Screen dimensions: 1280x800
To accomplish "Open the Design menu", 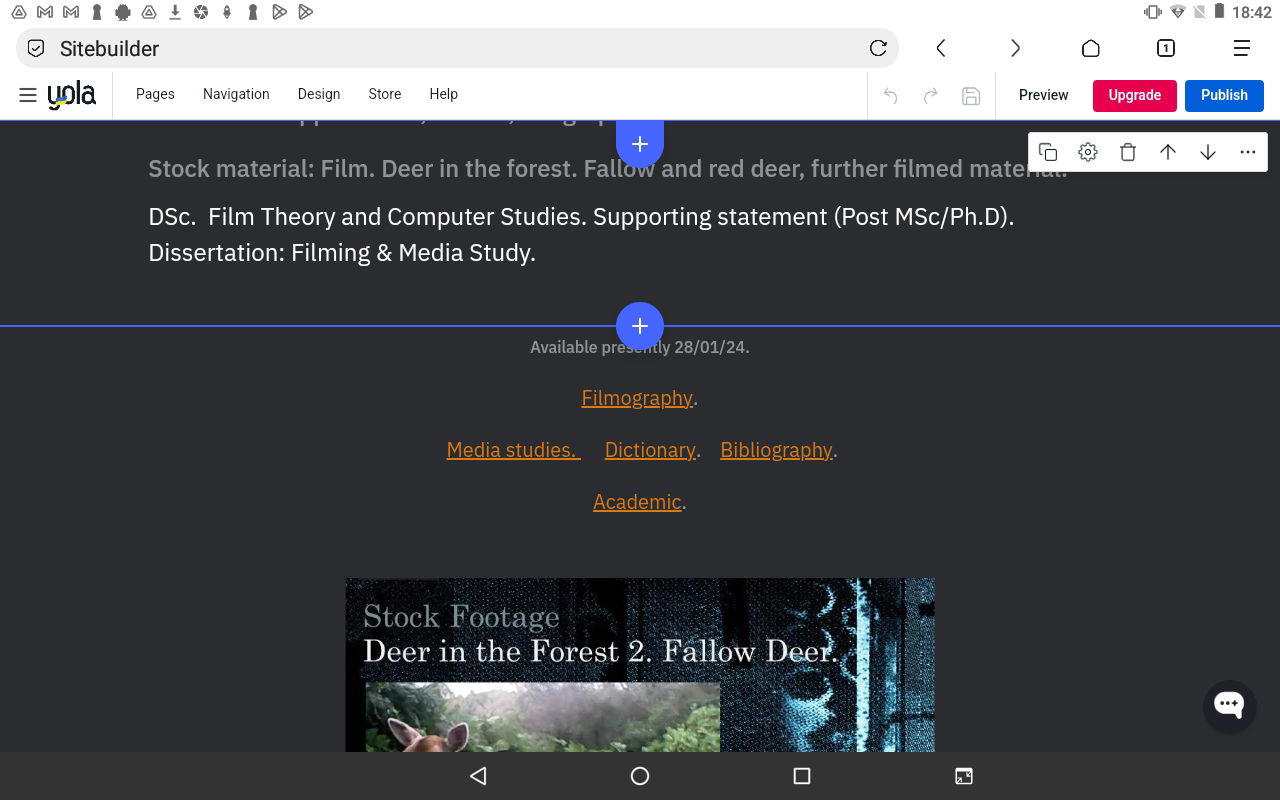I will point(319,94).
